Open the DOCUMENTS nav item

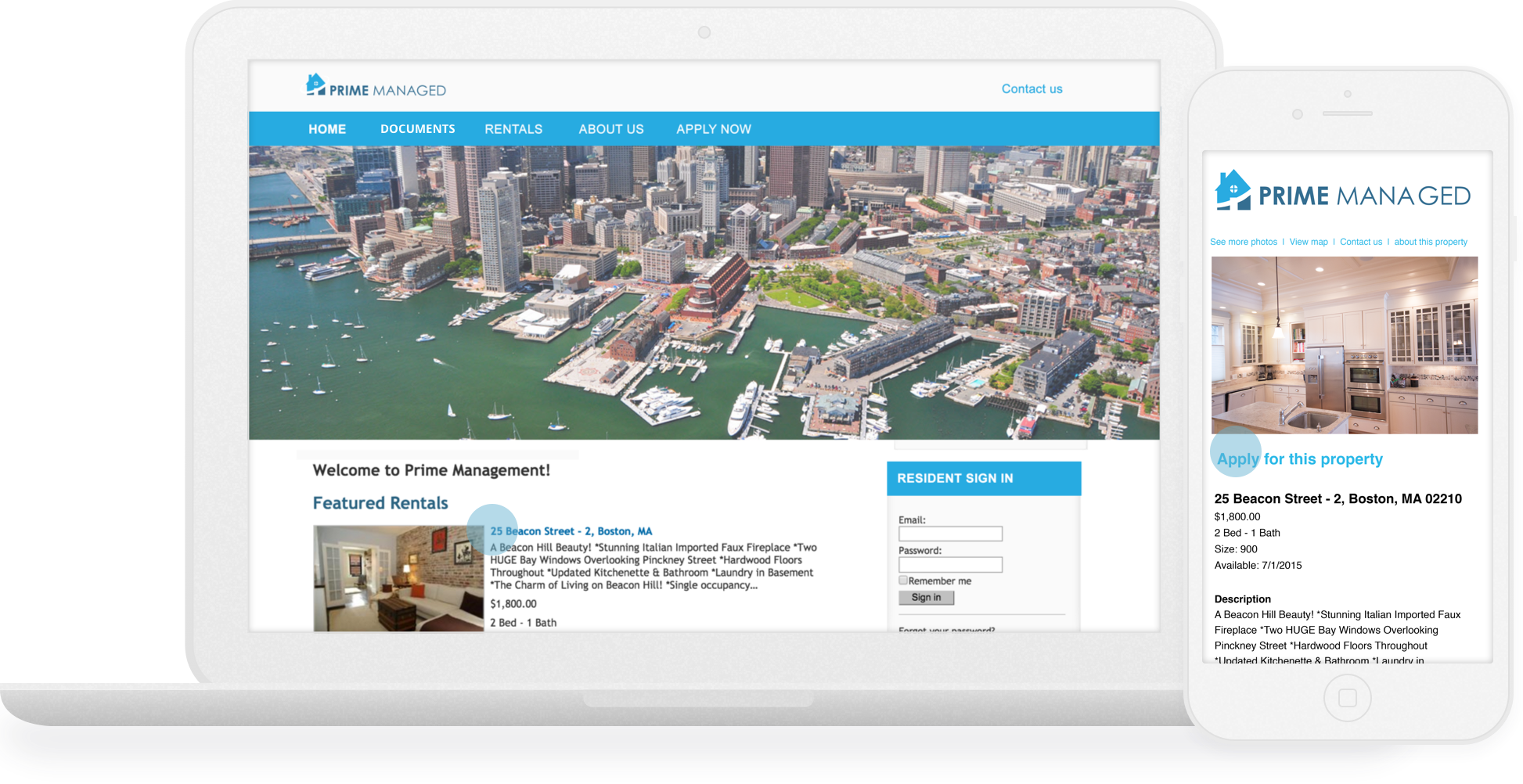(418, 129)
